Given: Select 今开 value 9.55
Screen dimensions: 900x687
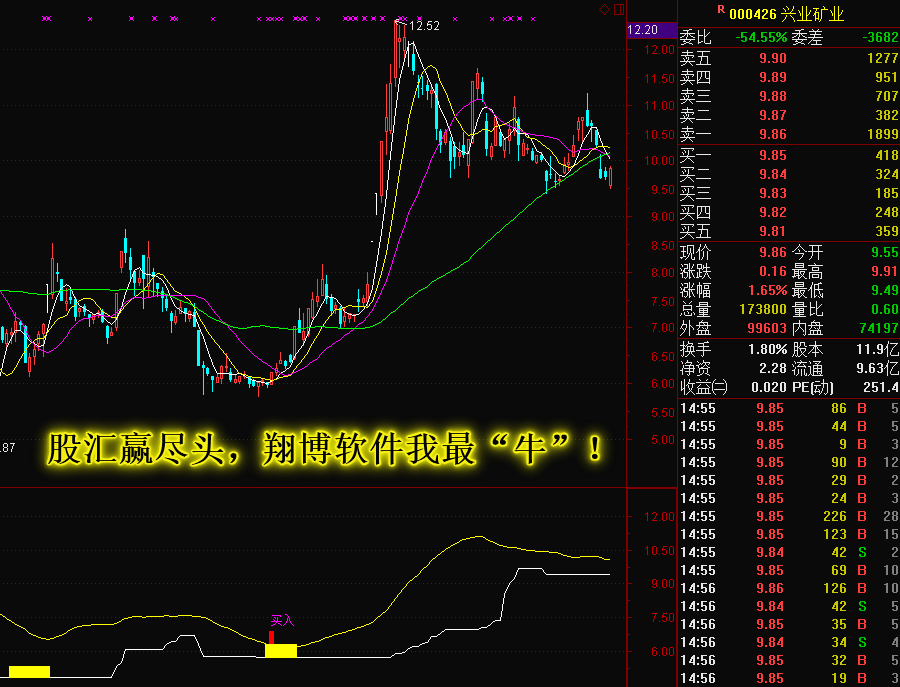Looking at the screenshot, I should tap(885, 252).
